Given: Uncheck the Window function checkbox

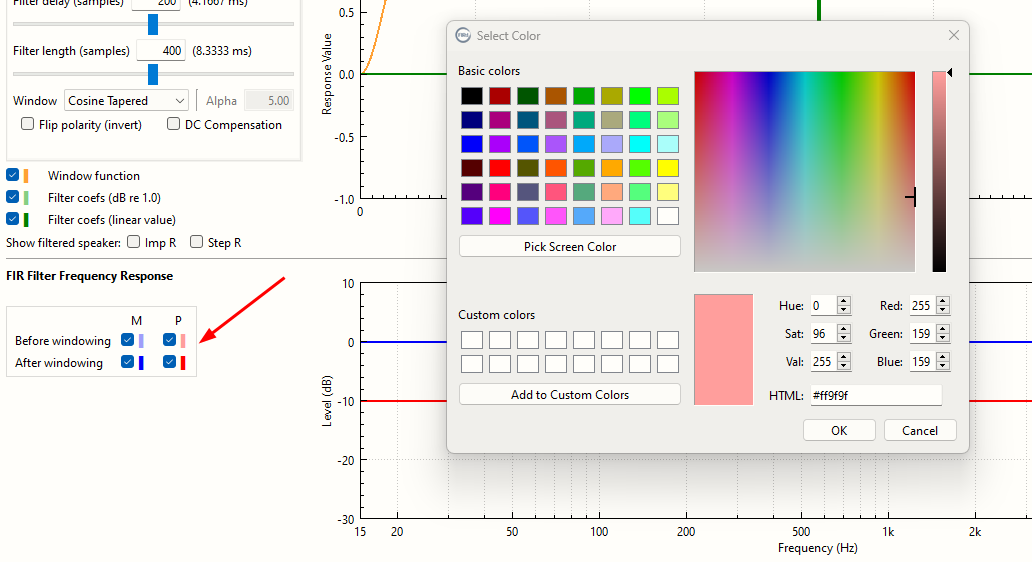Looking at the screenshot, I should pos(13,175).
